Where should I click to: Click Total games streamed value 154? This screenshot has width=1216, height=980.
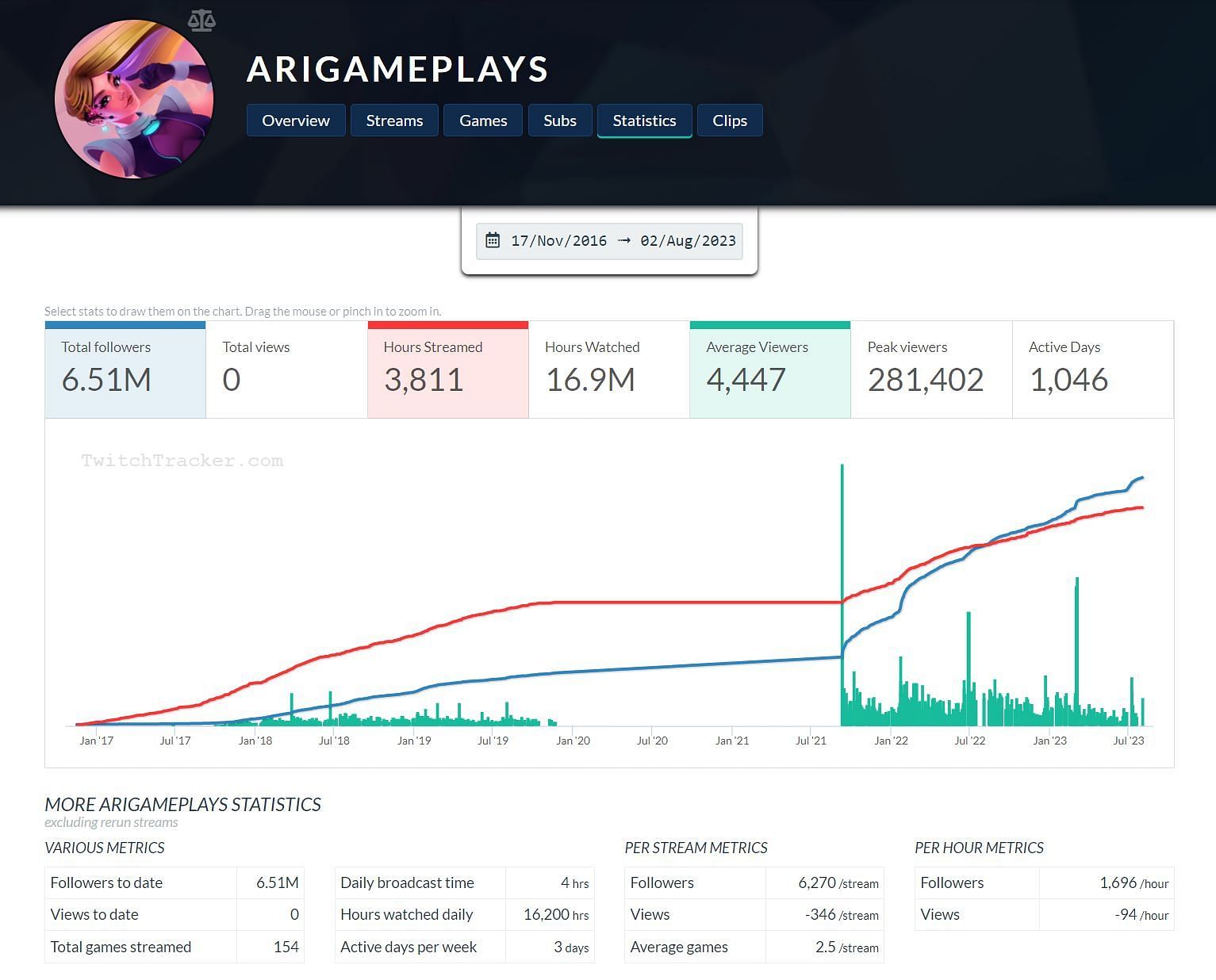(x=286, y=947)
